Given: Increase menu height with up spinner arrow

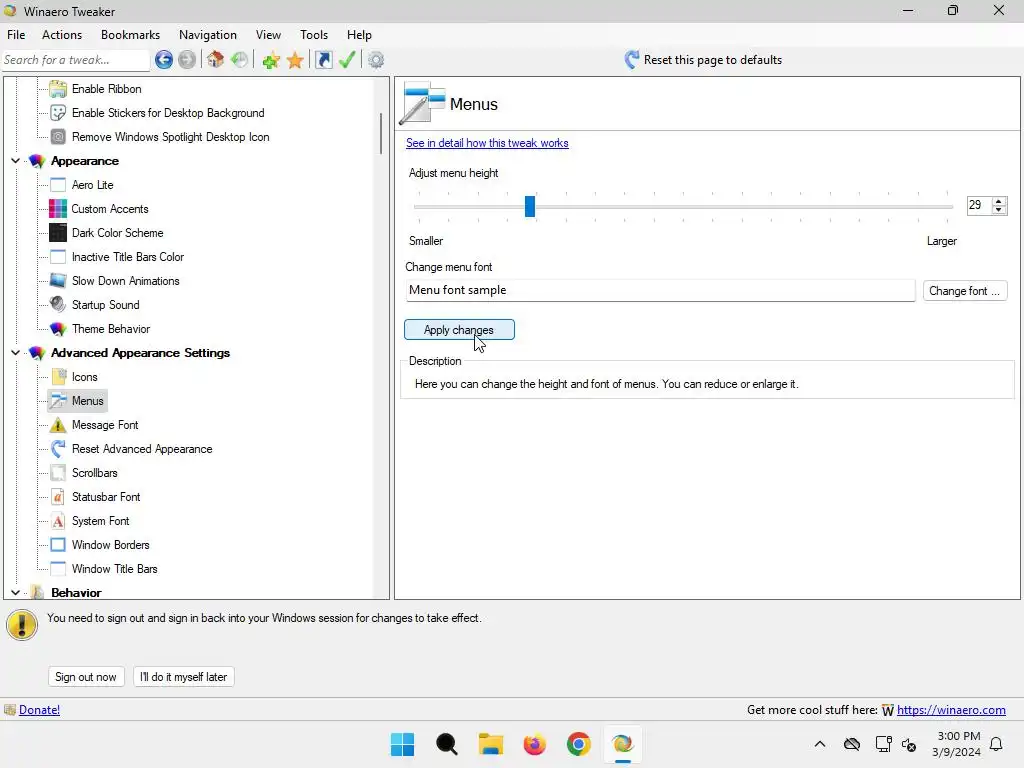Looking at the screenshot, I should click(x=999, y=201).
